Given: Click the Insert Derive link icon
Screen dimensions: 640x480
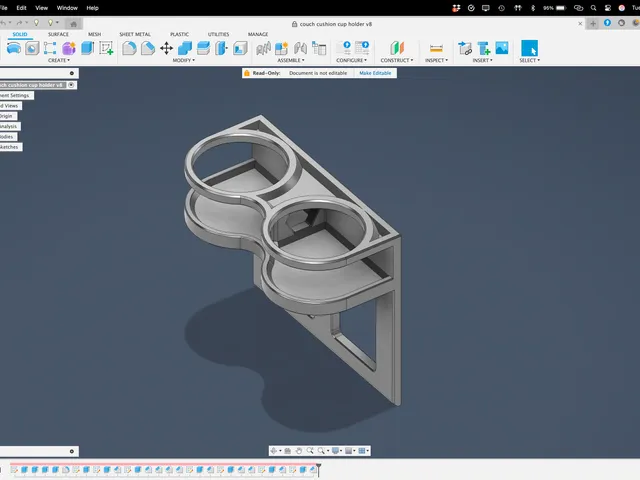Looking at the screenshot, I should 465,48.
